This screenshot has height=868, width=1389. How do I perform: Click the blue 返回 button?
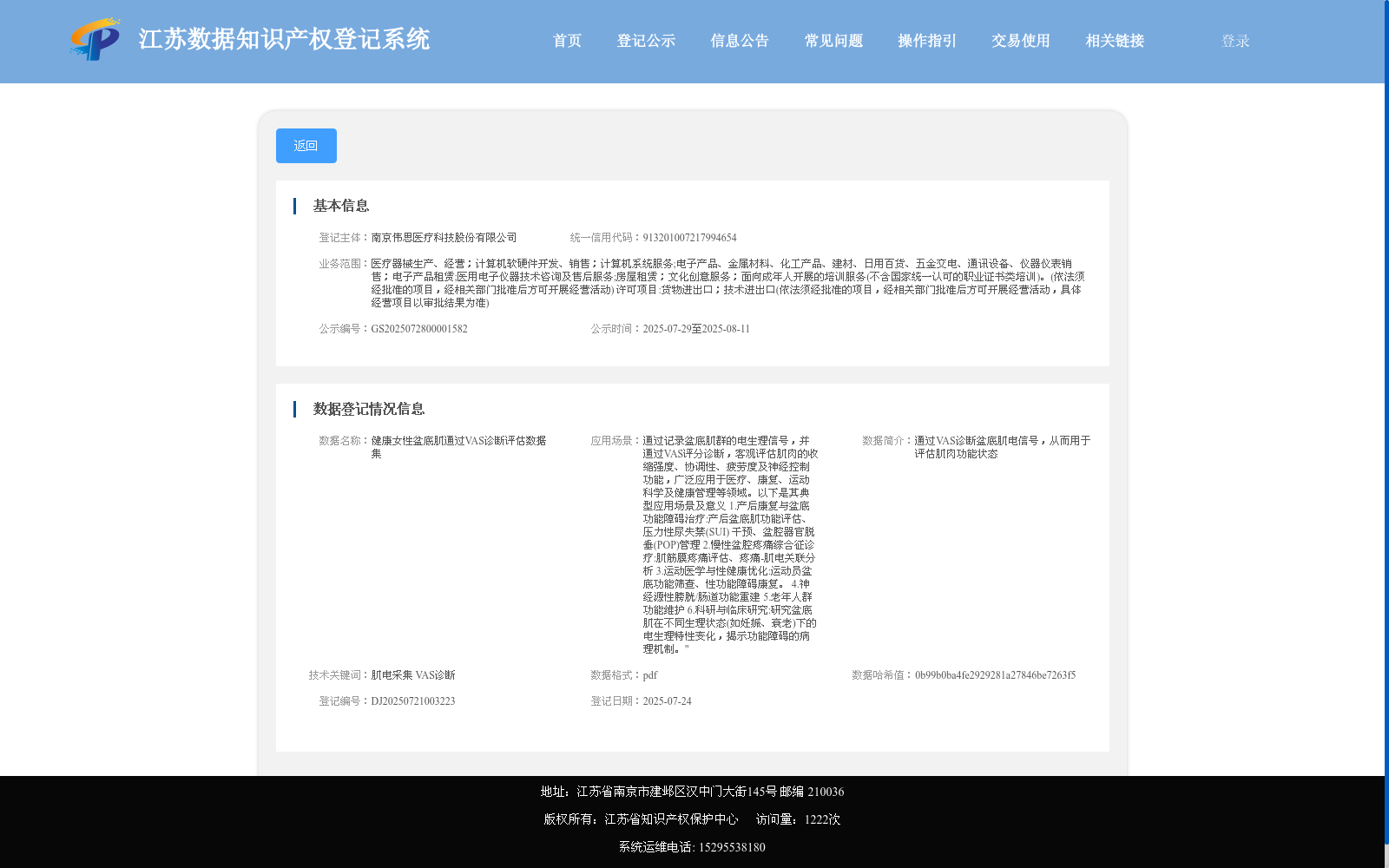pos(306,146)
